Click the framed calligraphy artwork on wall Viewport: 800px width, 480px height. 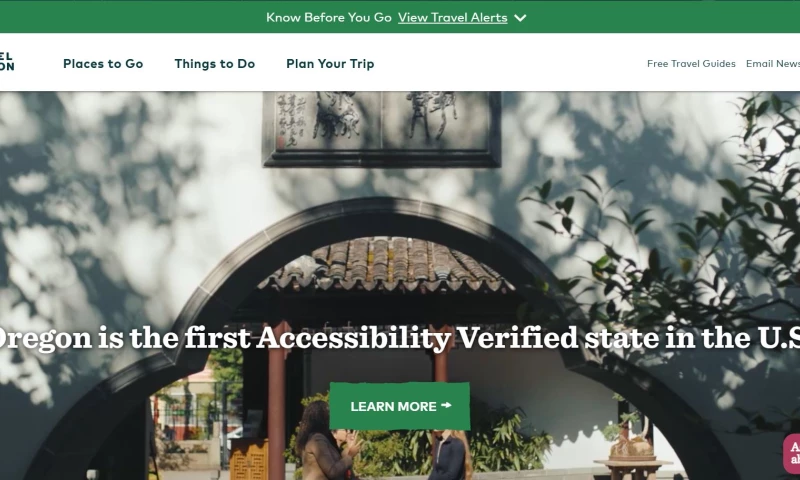click(x=382, y=129)
